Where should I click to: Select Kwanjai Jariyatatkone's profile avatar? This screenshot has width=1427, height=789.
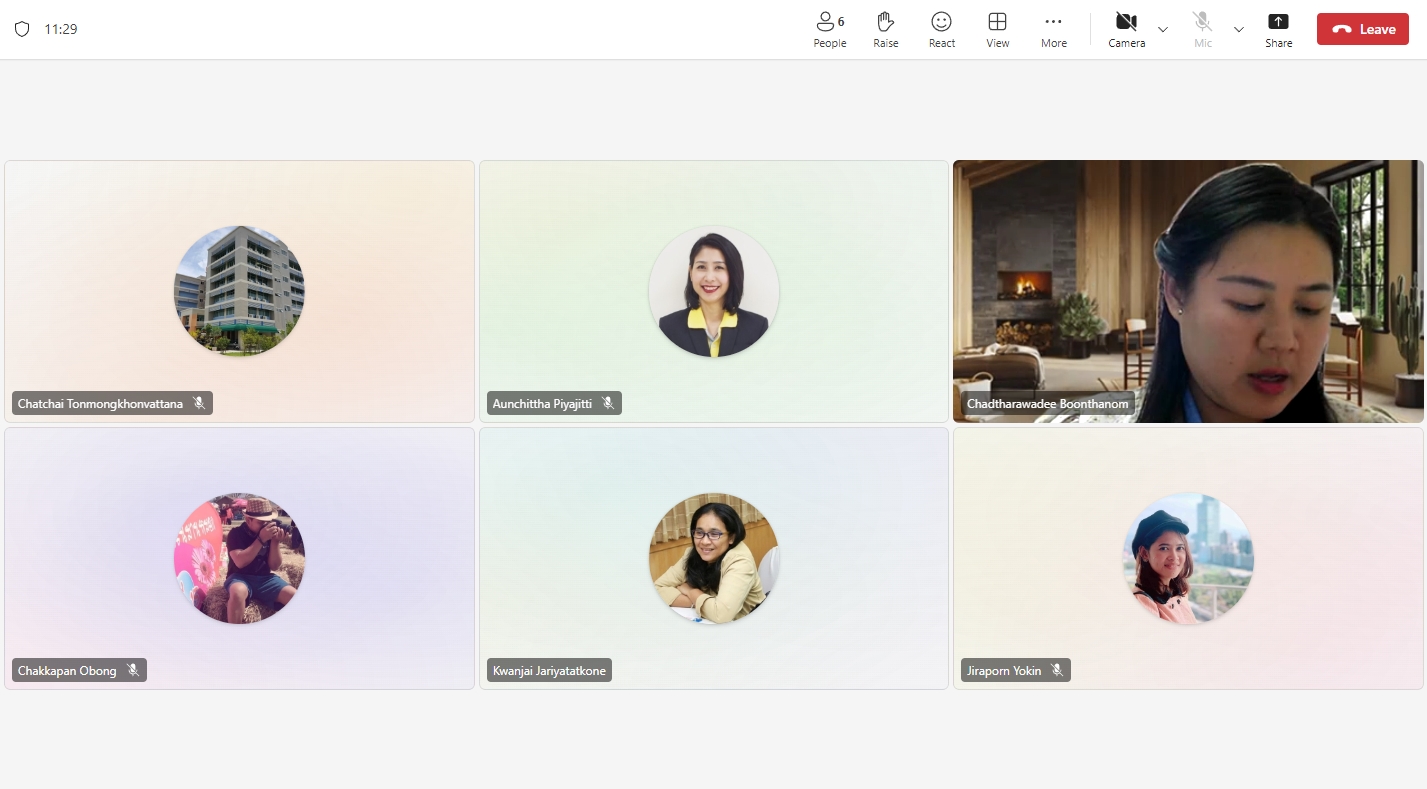point(713,558)
